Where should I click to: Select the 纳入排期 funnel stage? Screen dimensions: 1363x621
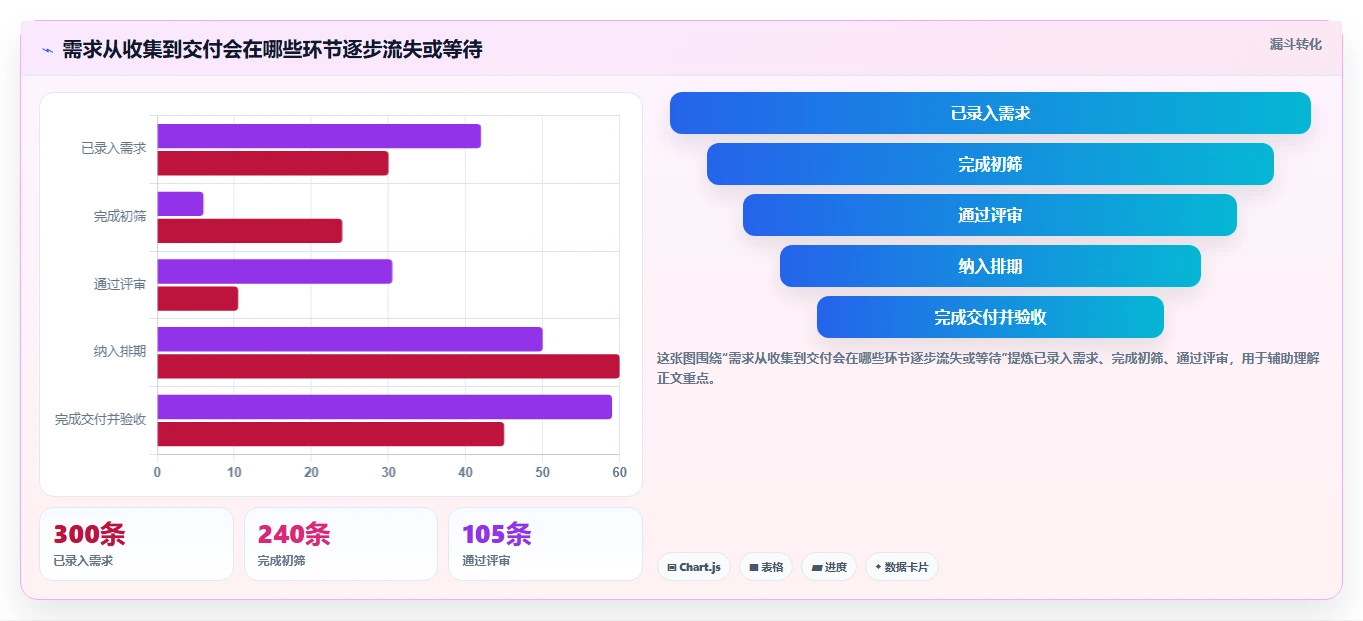pyautogui.click(x=990, y=266)
